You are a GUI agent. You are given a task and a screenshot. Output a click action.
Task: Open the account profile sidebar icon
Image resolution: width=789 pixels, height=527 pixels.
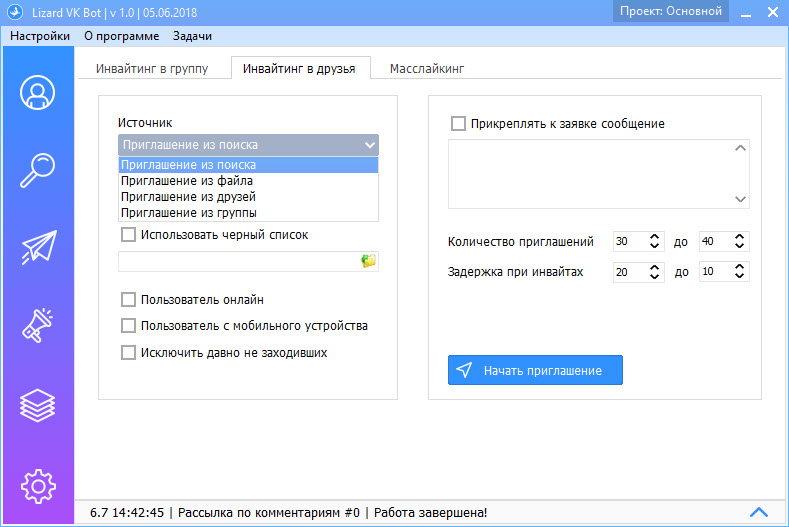(x=37, y=93)
